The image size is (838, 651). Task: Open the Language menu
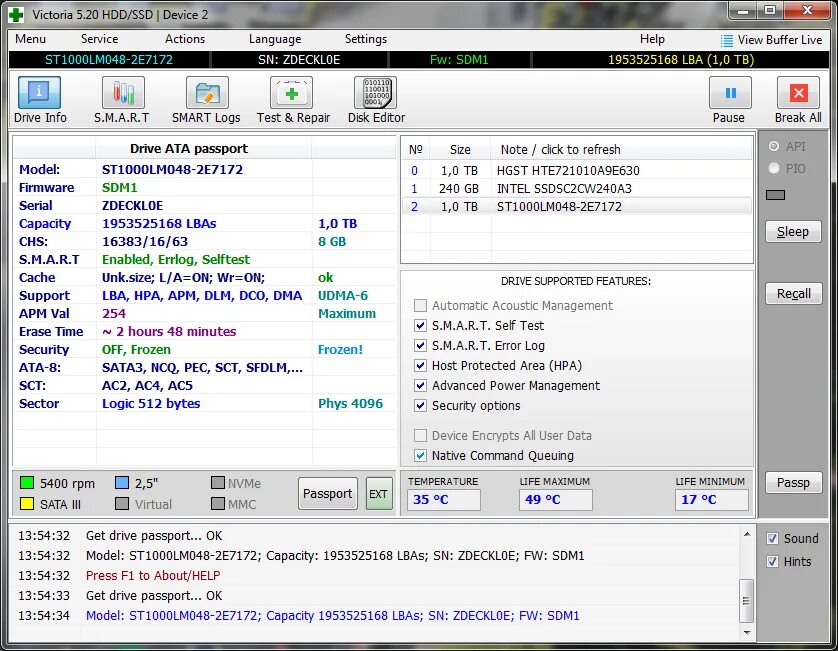[275, 39]
